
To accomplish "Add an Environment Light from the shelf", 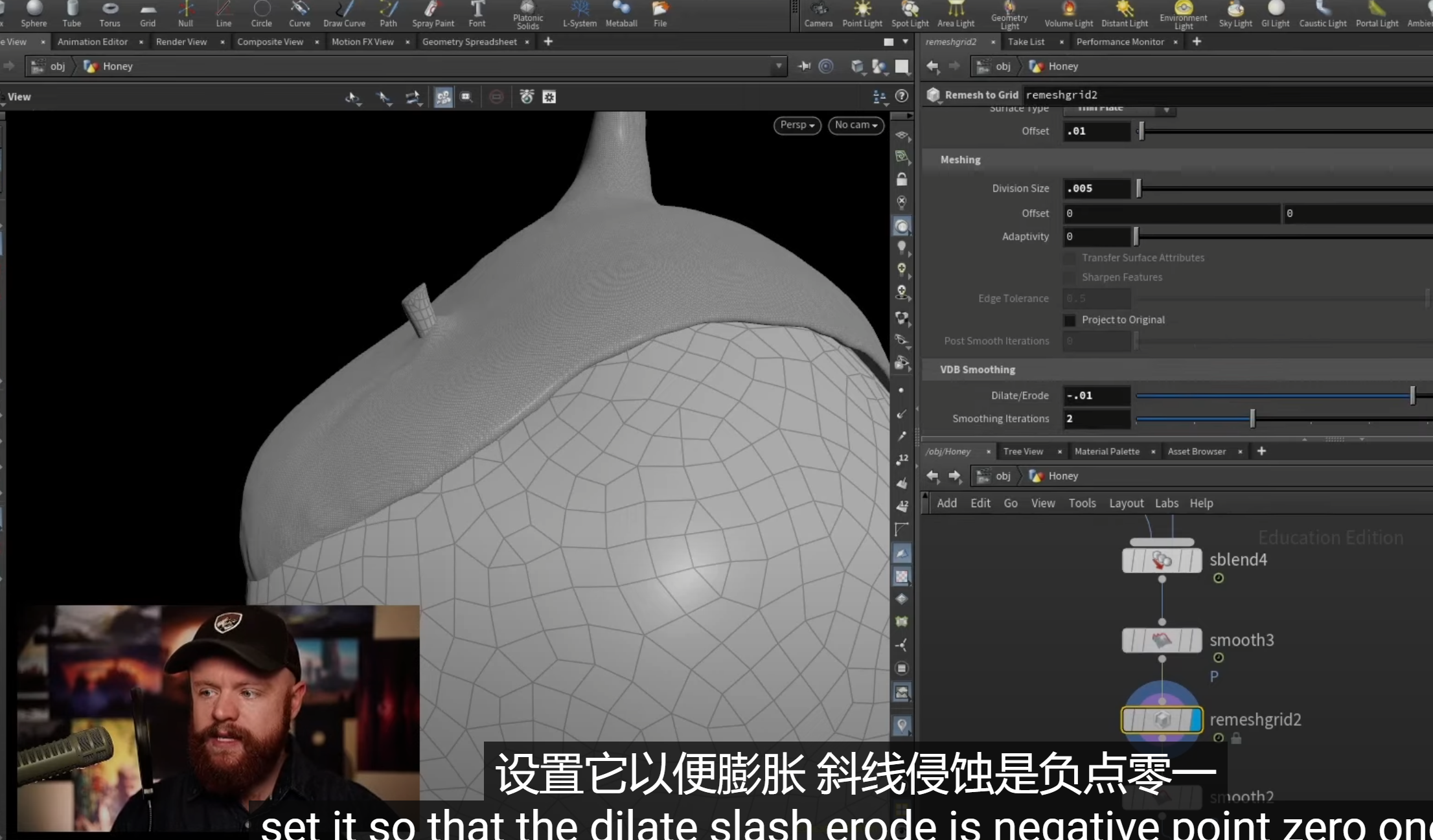I will coord(1184,16).
